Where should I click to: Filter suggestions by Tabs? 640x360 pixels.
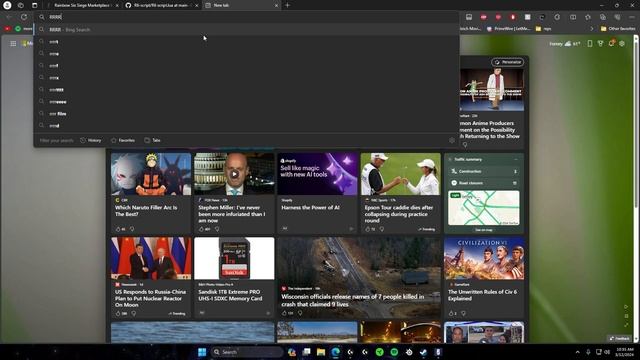152,140
